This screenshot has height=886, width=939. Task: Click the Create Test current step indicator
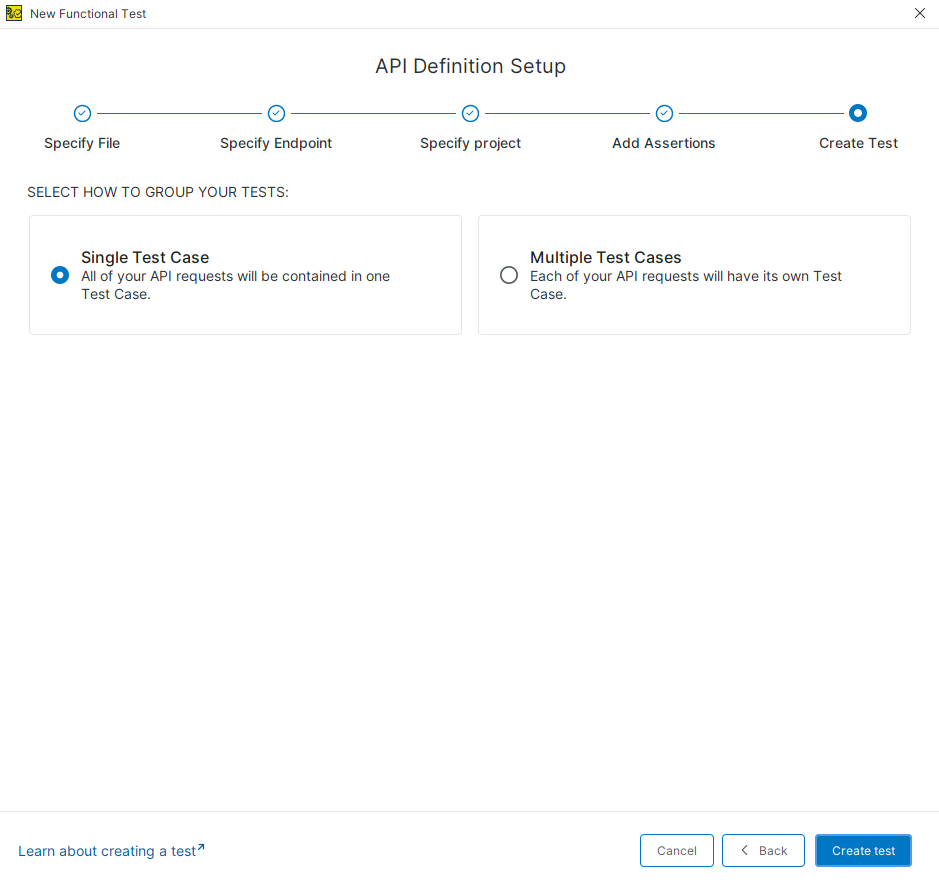tap(858, 113)
